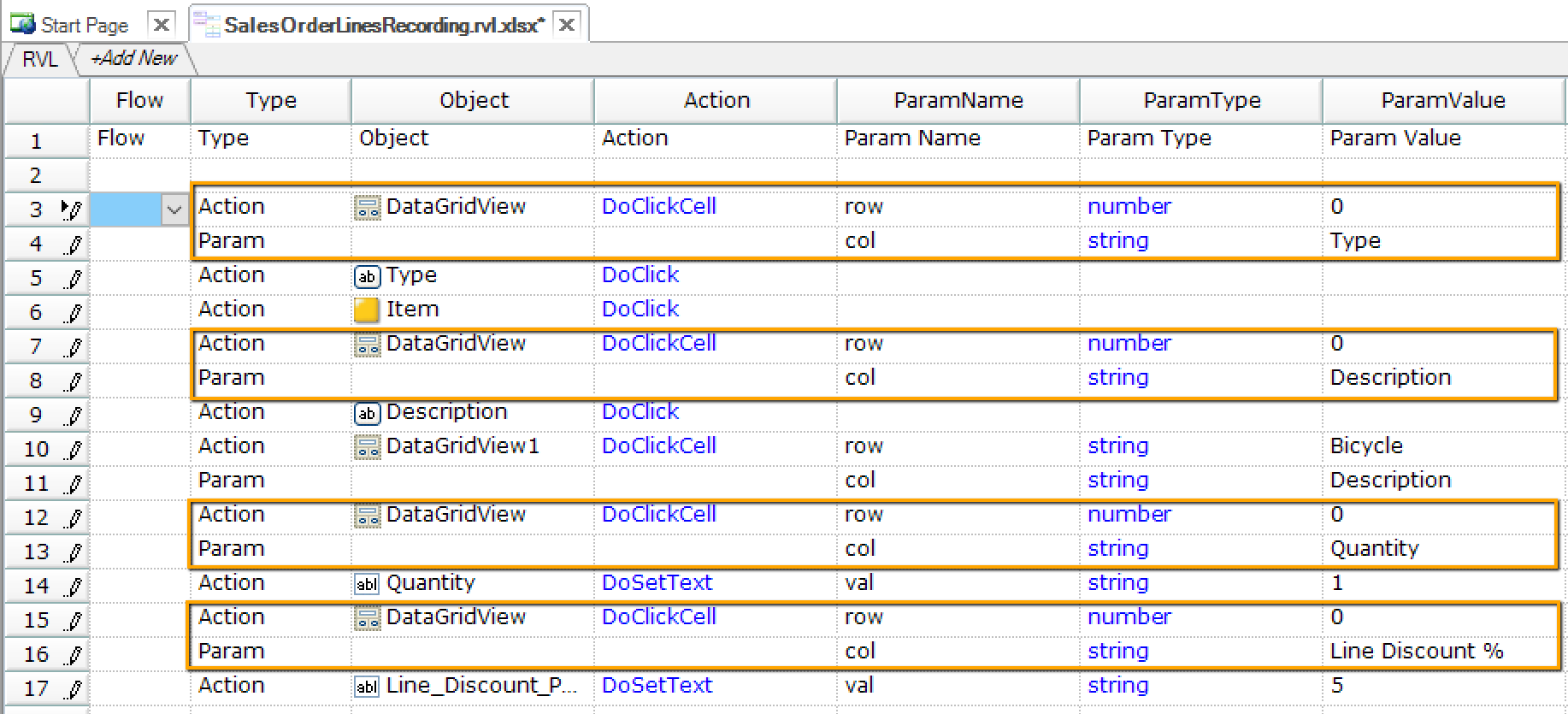Click the Quantity edit box icon in row 14
The image size is (1568, 714).
(x=366, y=584)
